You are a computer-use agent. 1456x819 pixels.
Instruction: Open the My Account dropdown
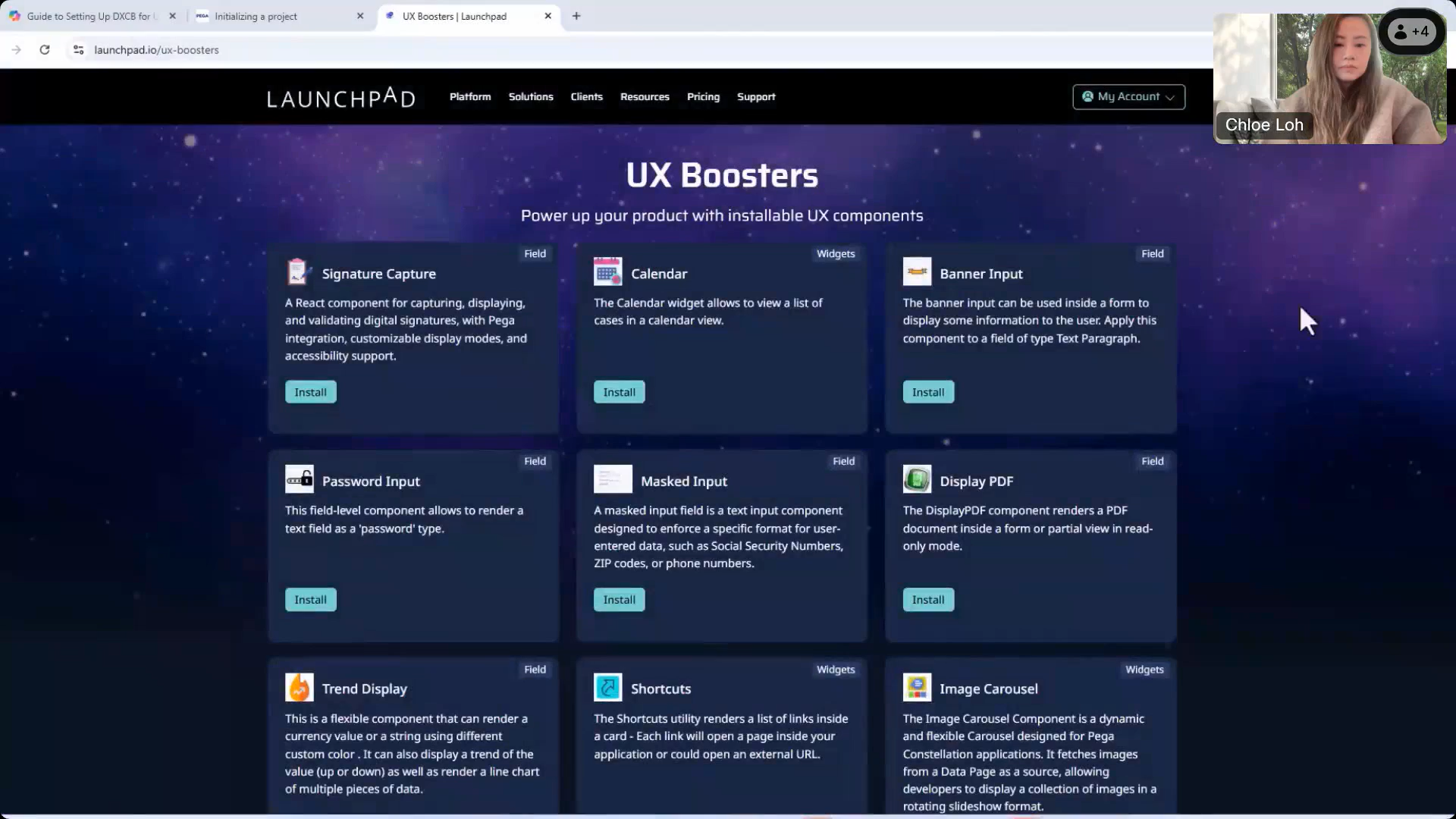(1128, 97)
